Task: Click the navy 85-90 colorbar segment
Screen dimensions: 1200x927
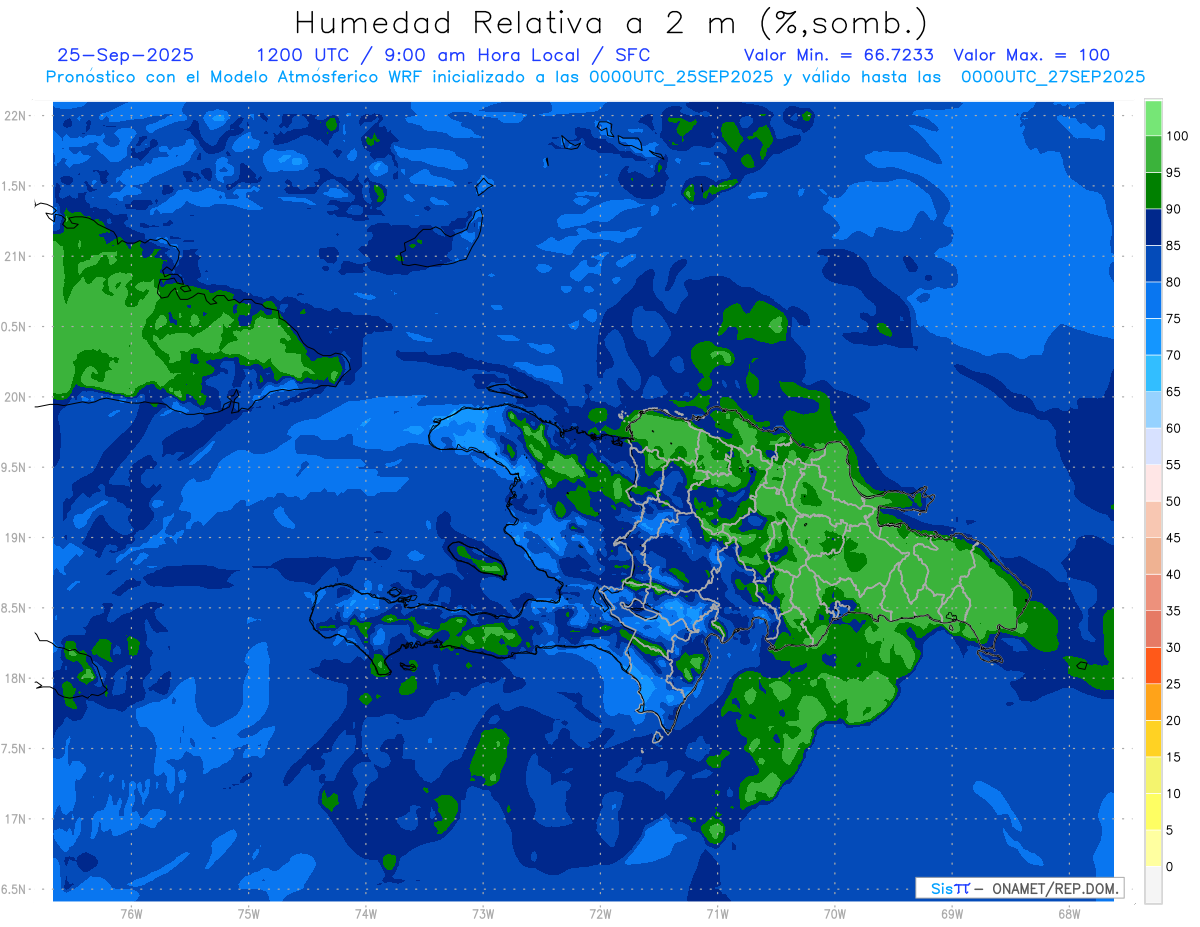Action: [x=1153, y=227]
